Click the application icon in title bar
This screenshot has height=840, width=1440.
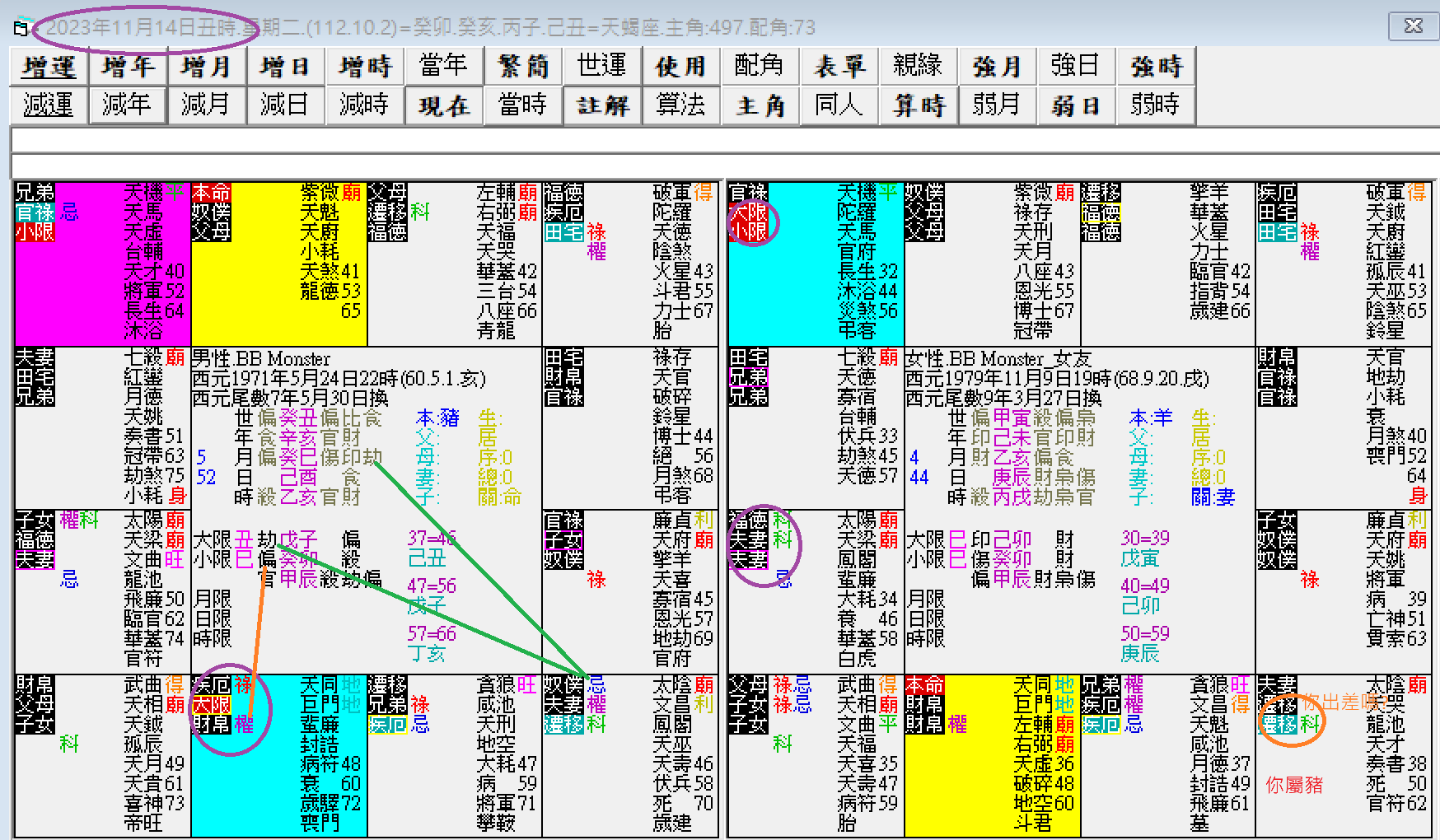(21, 28)
